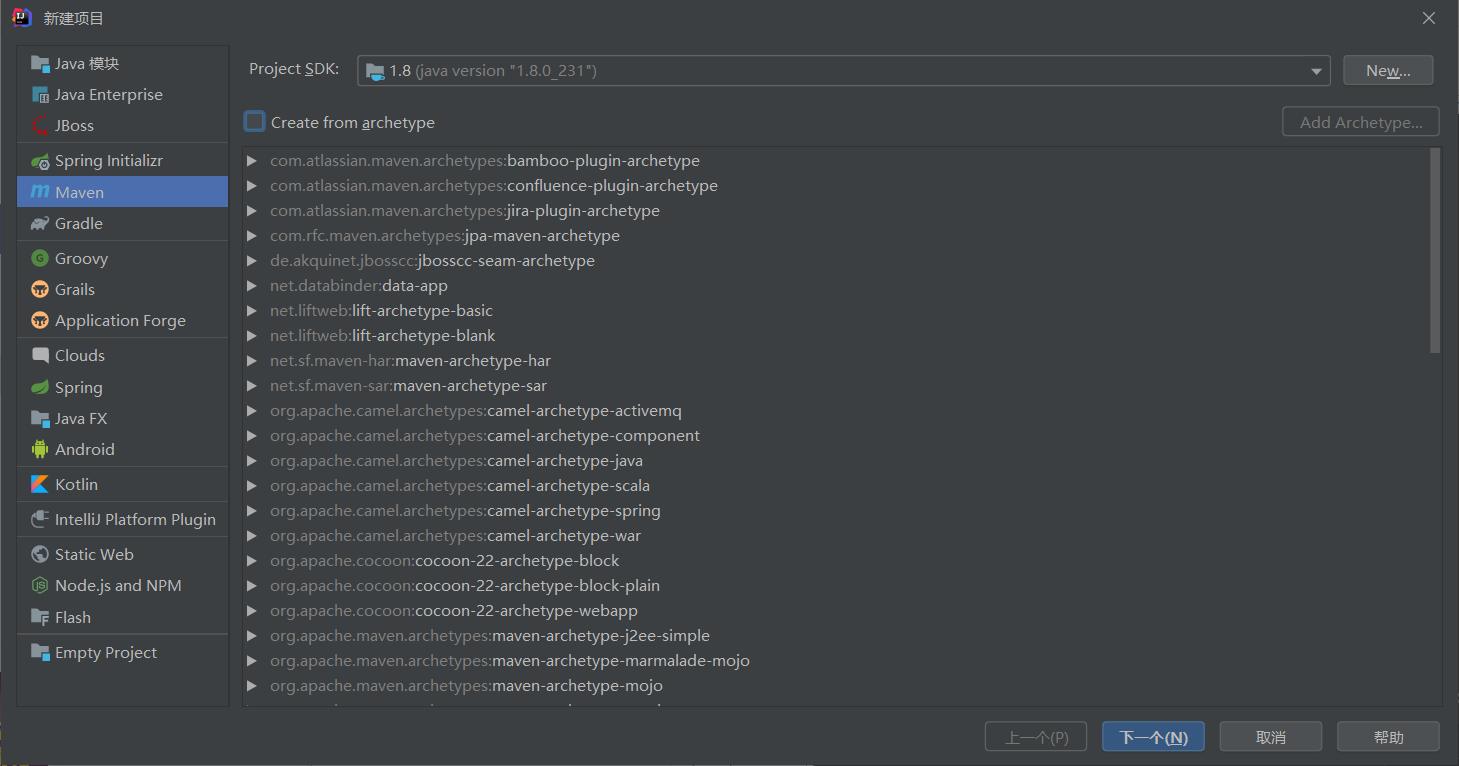Click the Gradle elephant icon
Image resolution: width=1459 pixels, height=766 pixels.
40,224
